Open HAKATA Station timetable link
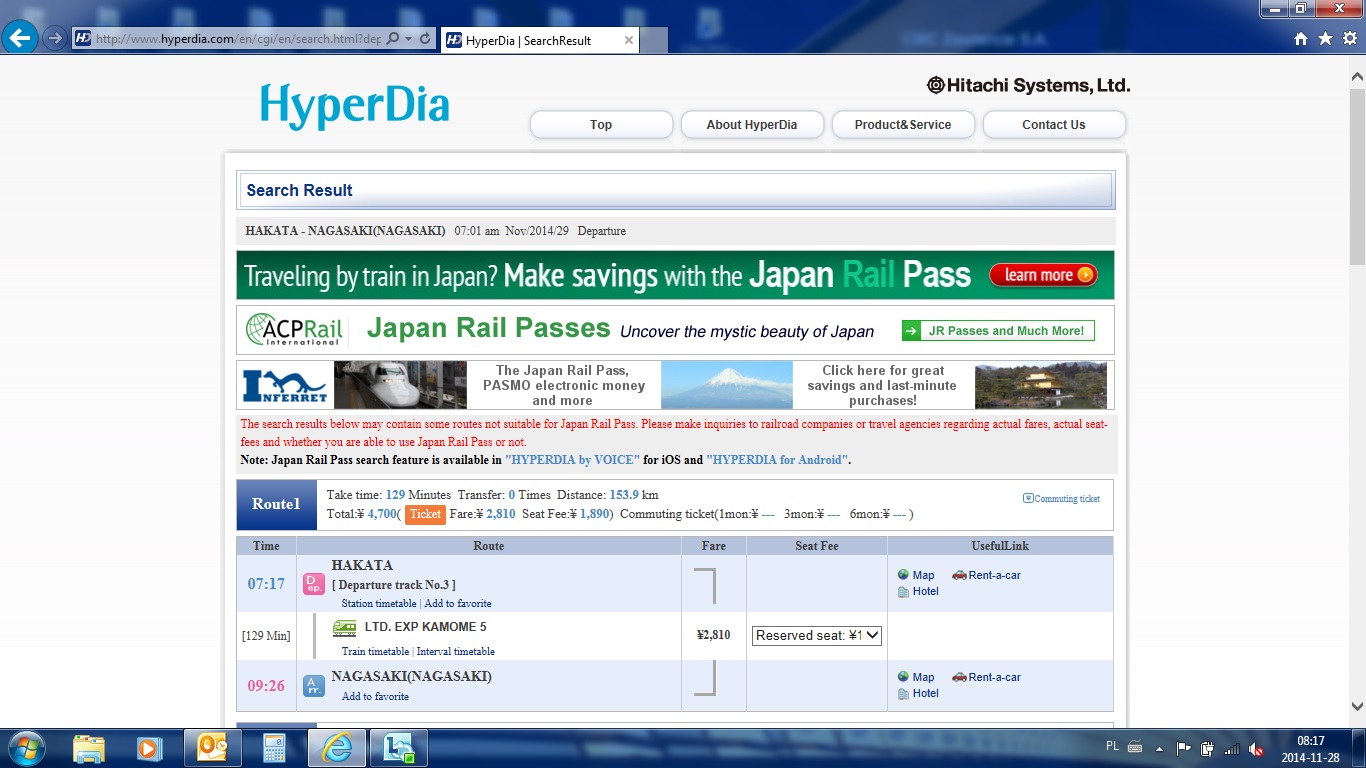 click(379, 604)
